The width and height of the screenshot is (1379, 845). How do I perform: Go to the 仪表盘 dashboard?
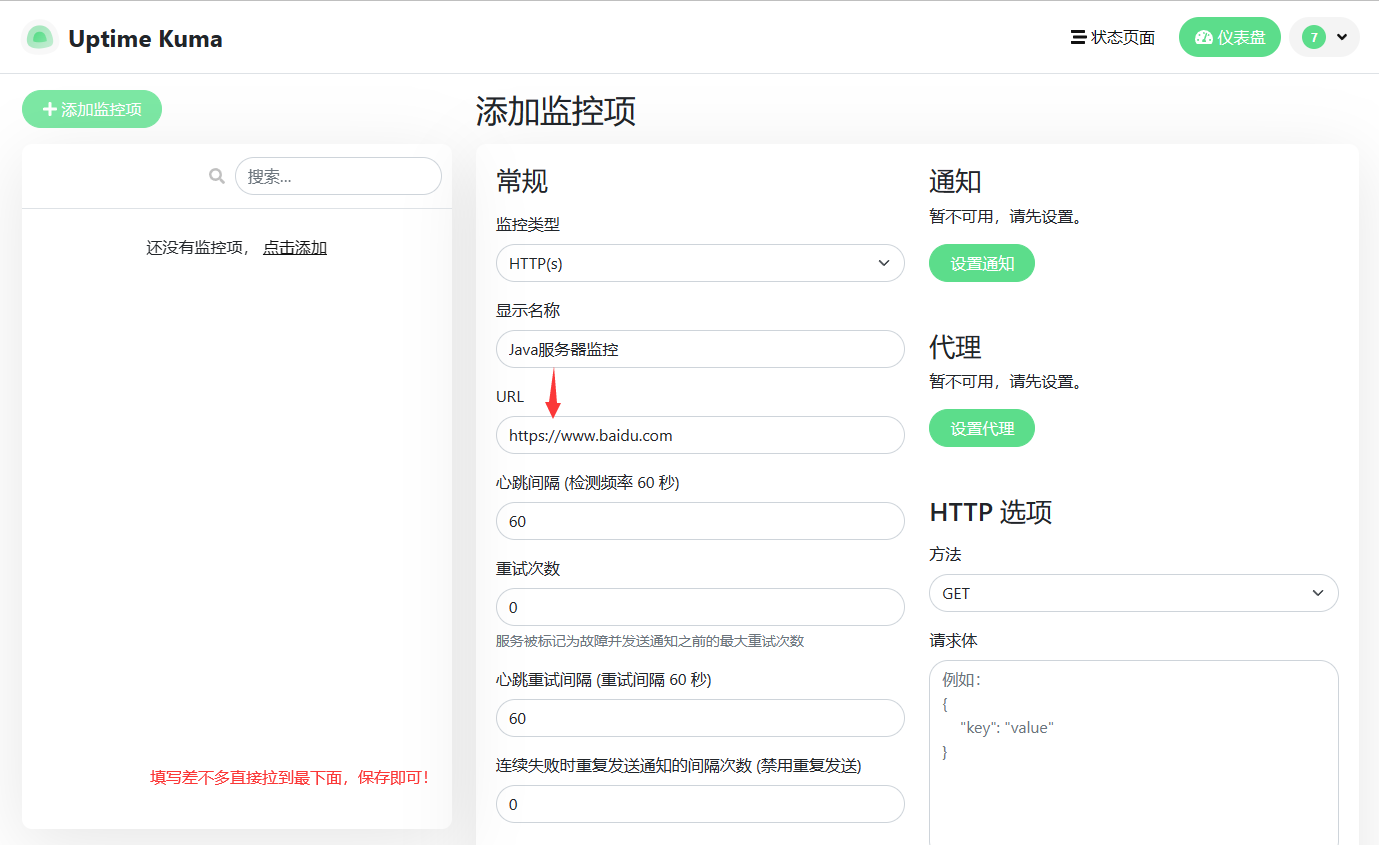(1229, 38)
